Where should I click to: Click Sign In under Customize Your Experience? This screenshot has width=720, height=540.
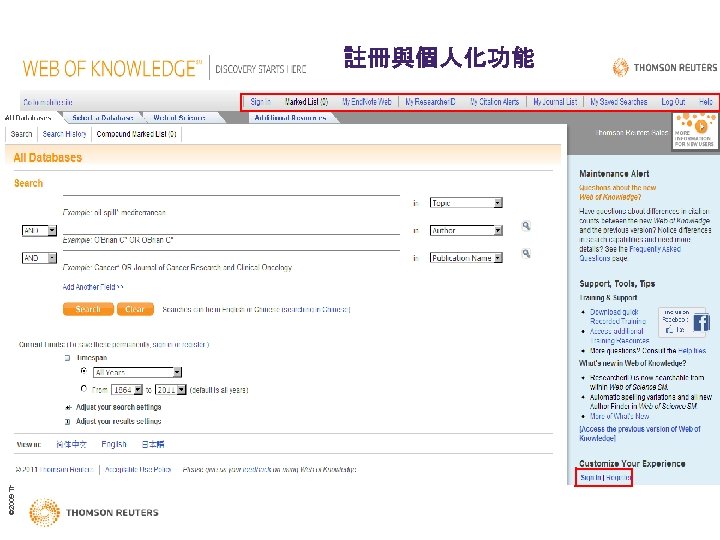[x=591, y=478]
